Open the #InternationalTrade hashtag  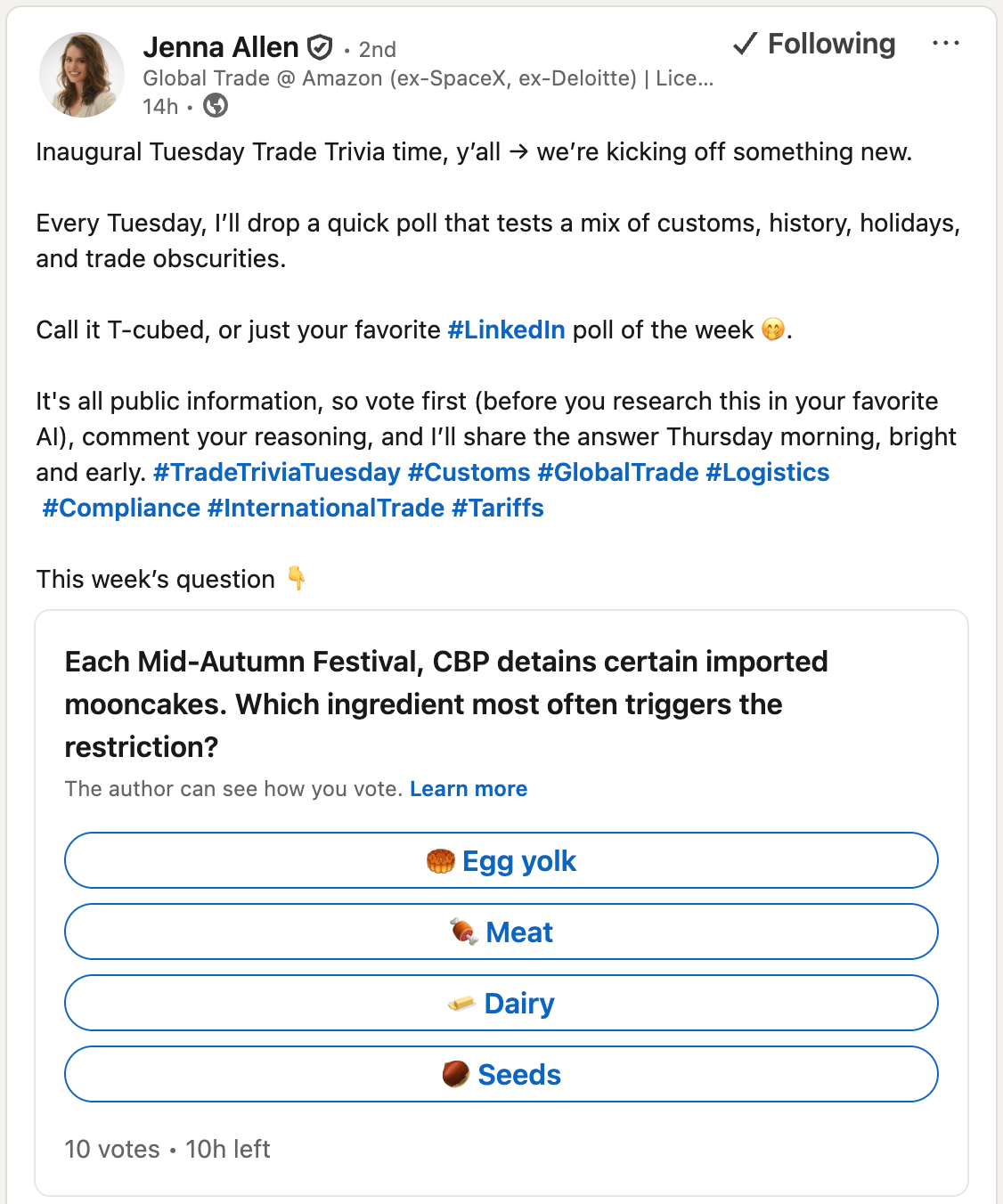(325, 508)
